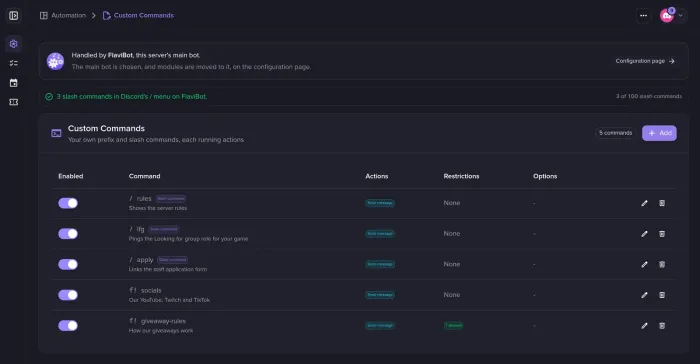Disable the socials command toggle

click(x=68, y=295)
